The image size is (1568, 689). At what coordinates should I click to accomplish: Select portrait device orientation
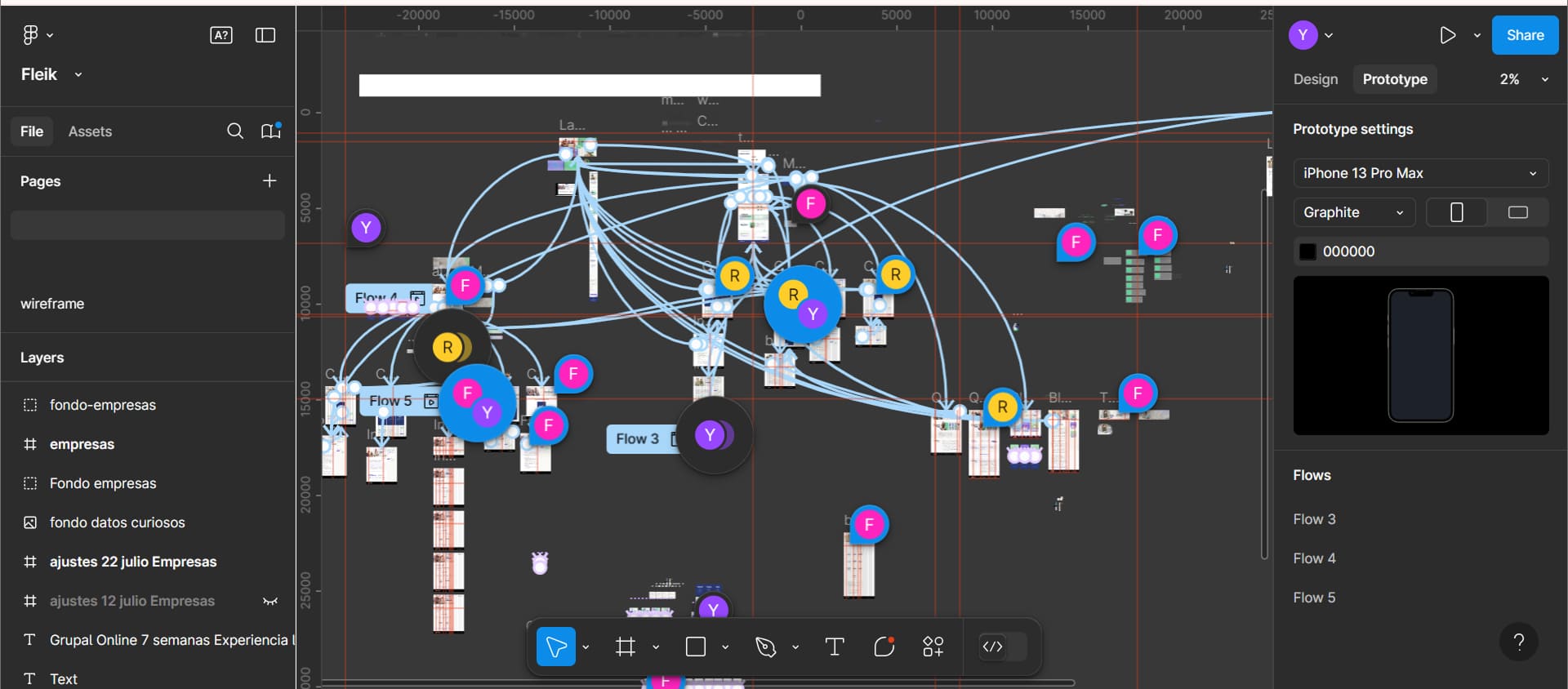tap(1456, 212)
